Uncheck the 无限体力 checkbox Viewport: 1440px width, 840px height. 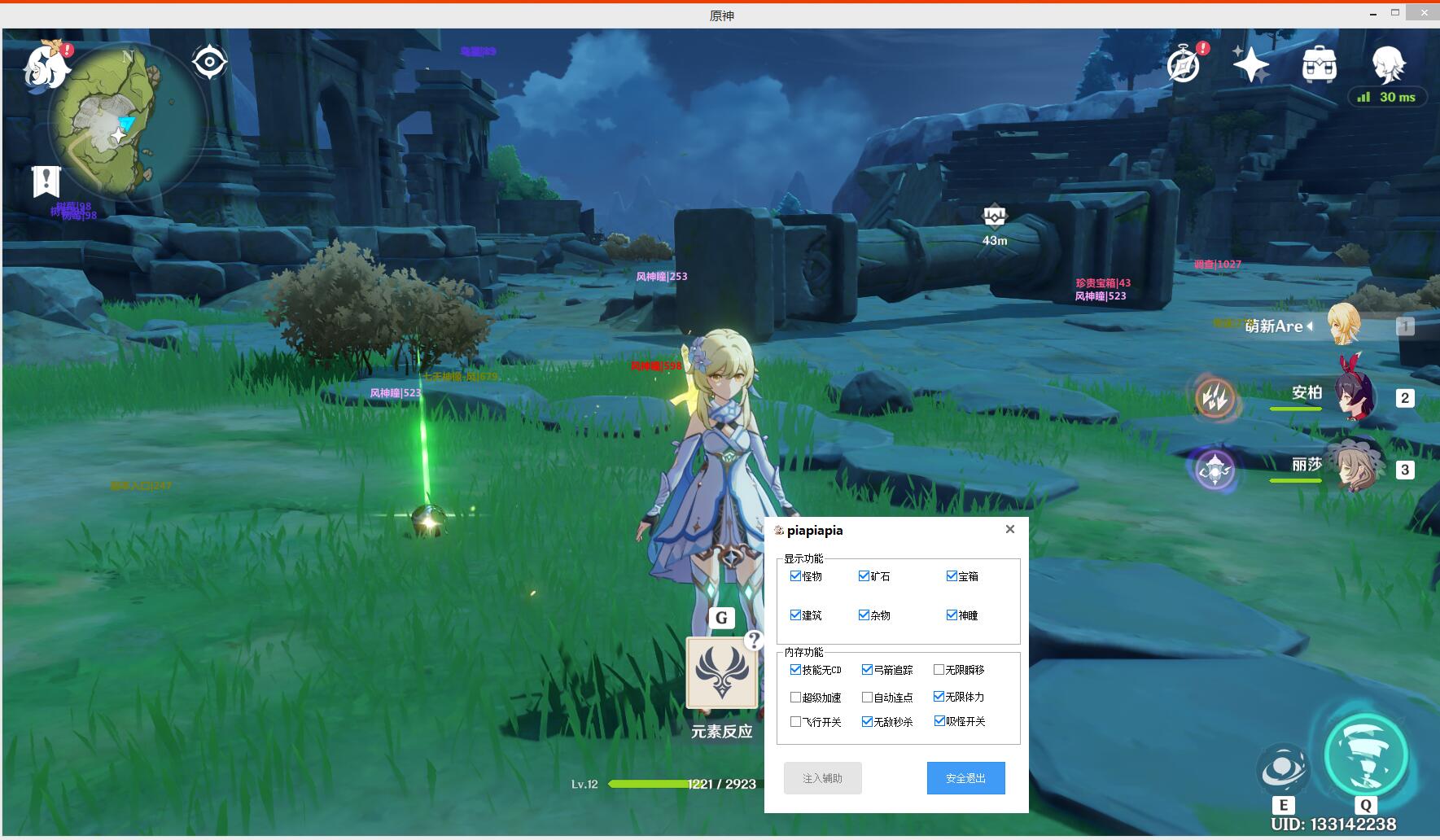pyautogui.click(x=939, y=696)
